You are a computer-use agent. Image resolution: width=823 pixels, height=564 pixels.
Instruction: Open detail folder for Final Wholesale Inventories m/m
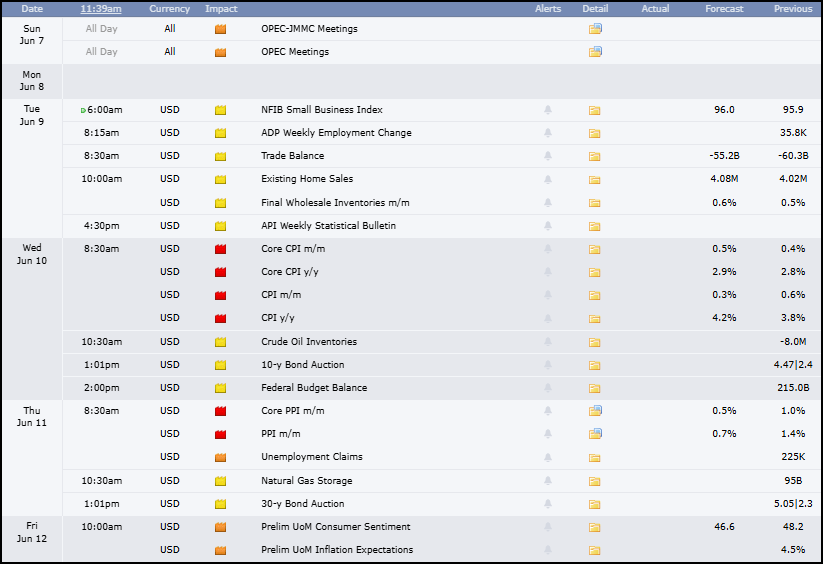coord(594,203)
